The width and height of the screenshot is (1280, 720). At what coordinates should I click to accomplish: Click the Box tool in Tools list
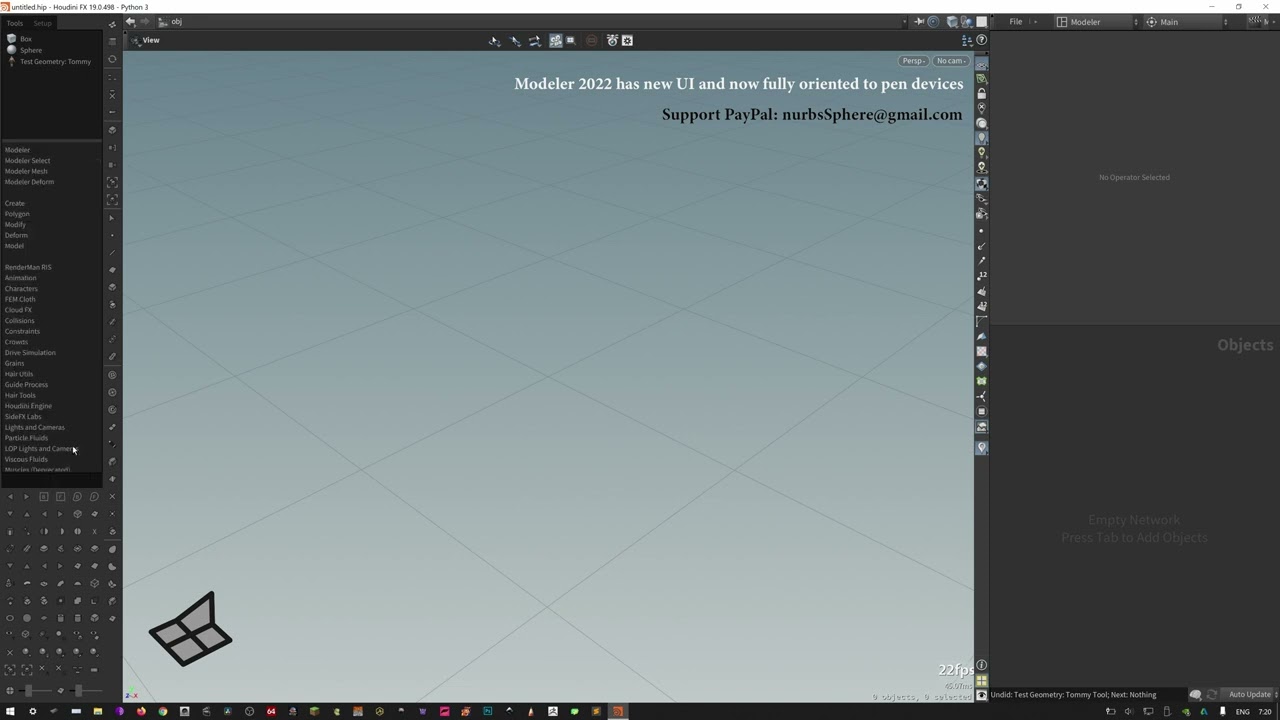tap(26, 39)
